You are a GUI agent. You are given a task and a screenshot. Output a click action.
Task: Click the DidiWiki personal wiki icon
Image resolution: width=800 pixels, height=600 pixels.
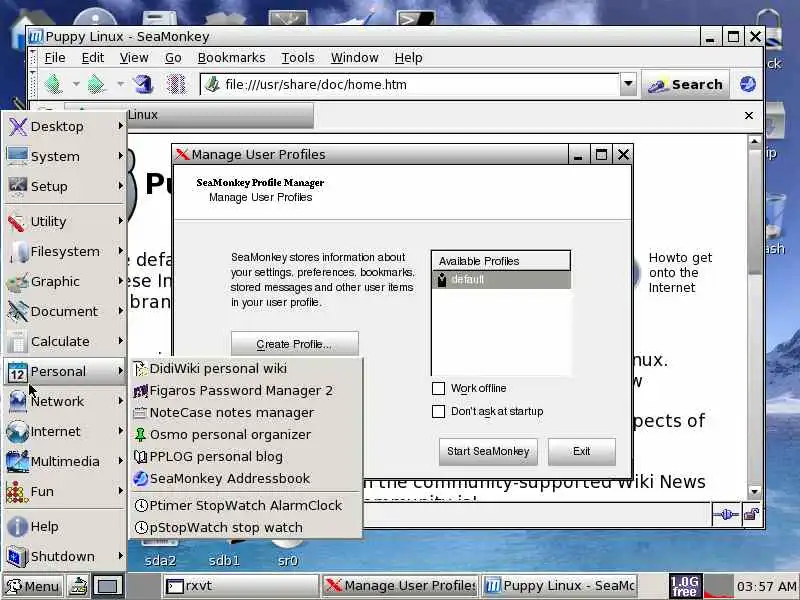[x=140, y=368]
